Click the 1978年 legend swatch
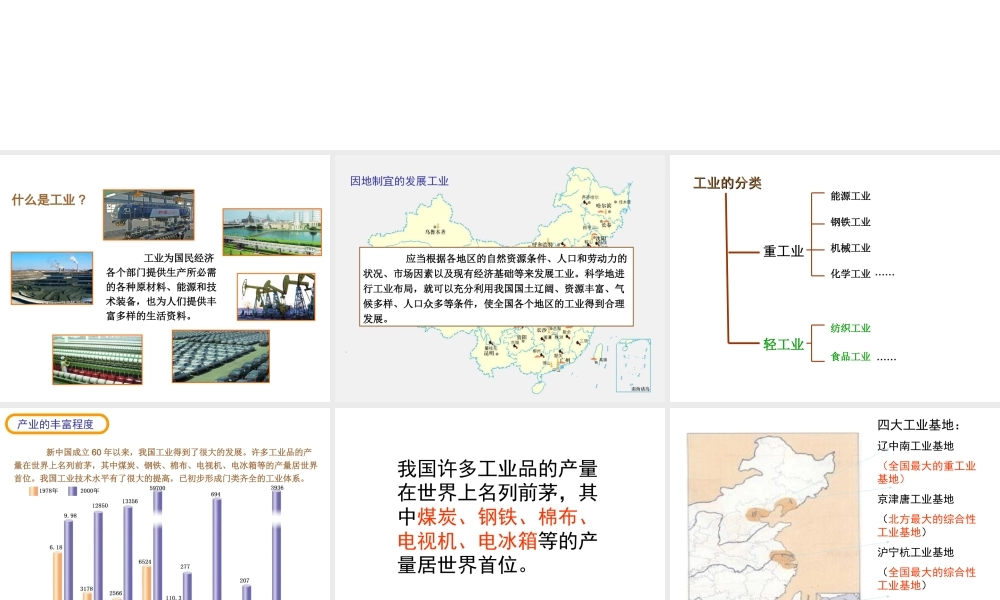1000x600 pixels. point(33,491)
